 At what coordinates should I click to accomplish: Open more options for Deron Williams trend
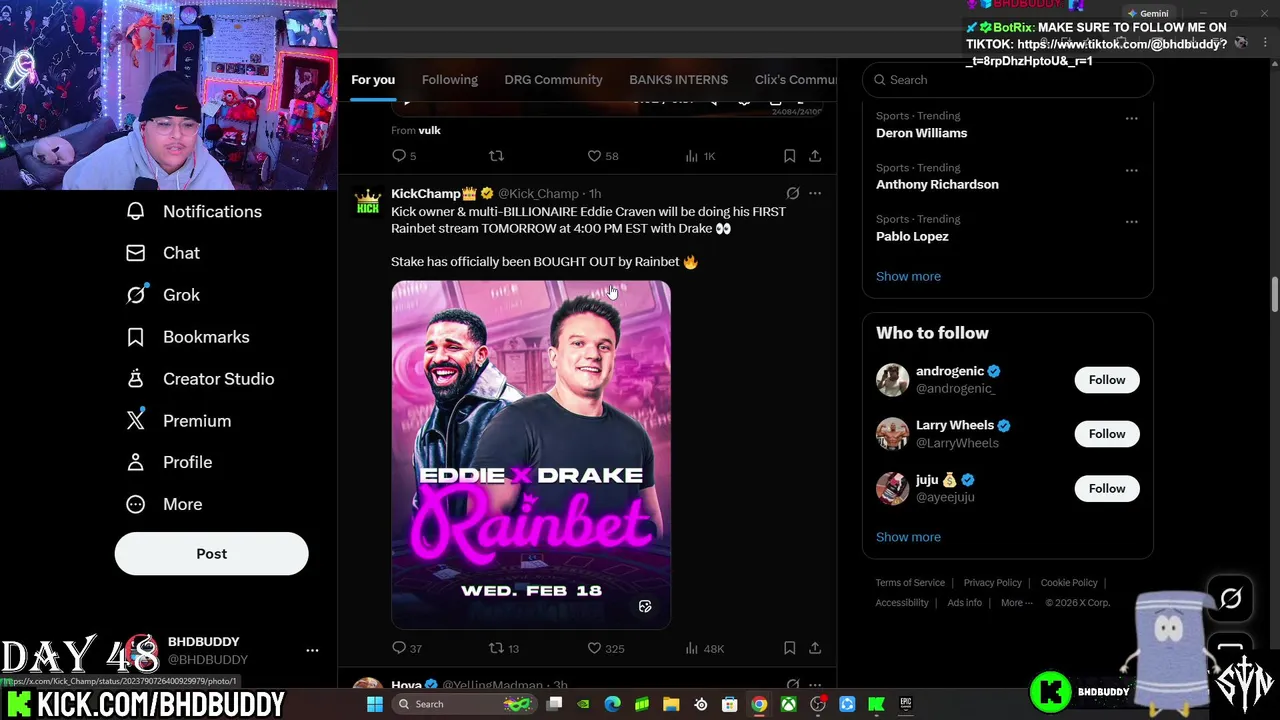coord(1131,118)
